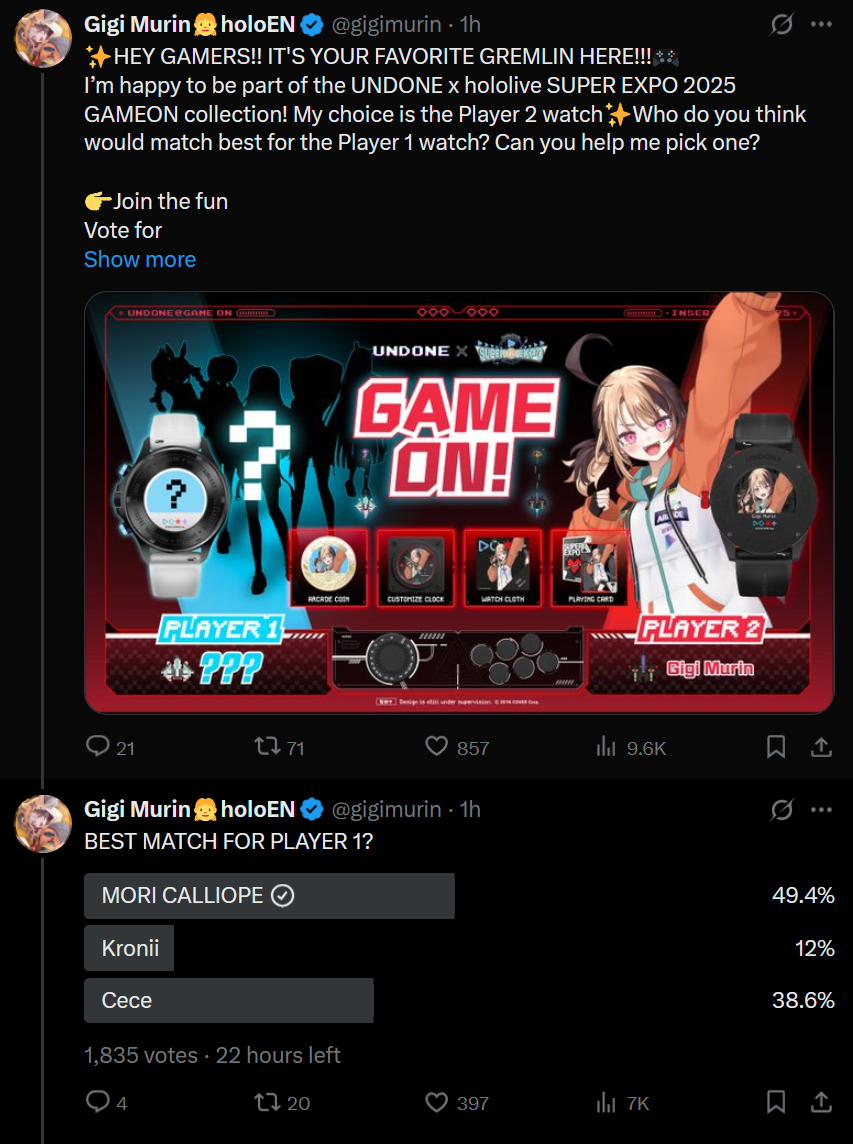
Task: Expand tweet text with Show more
Action: 140,259
